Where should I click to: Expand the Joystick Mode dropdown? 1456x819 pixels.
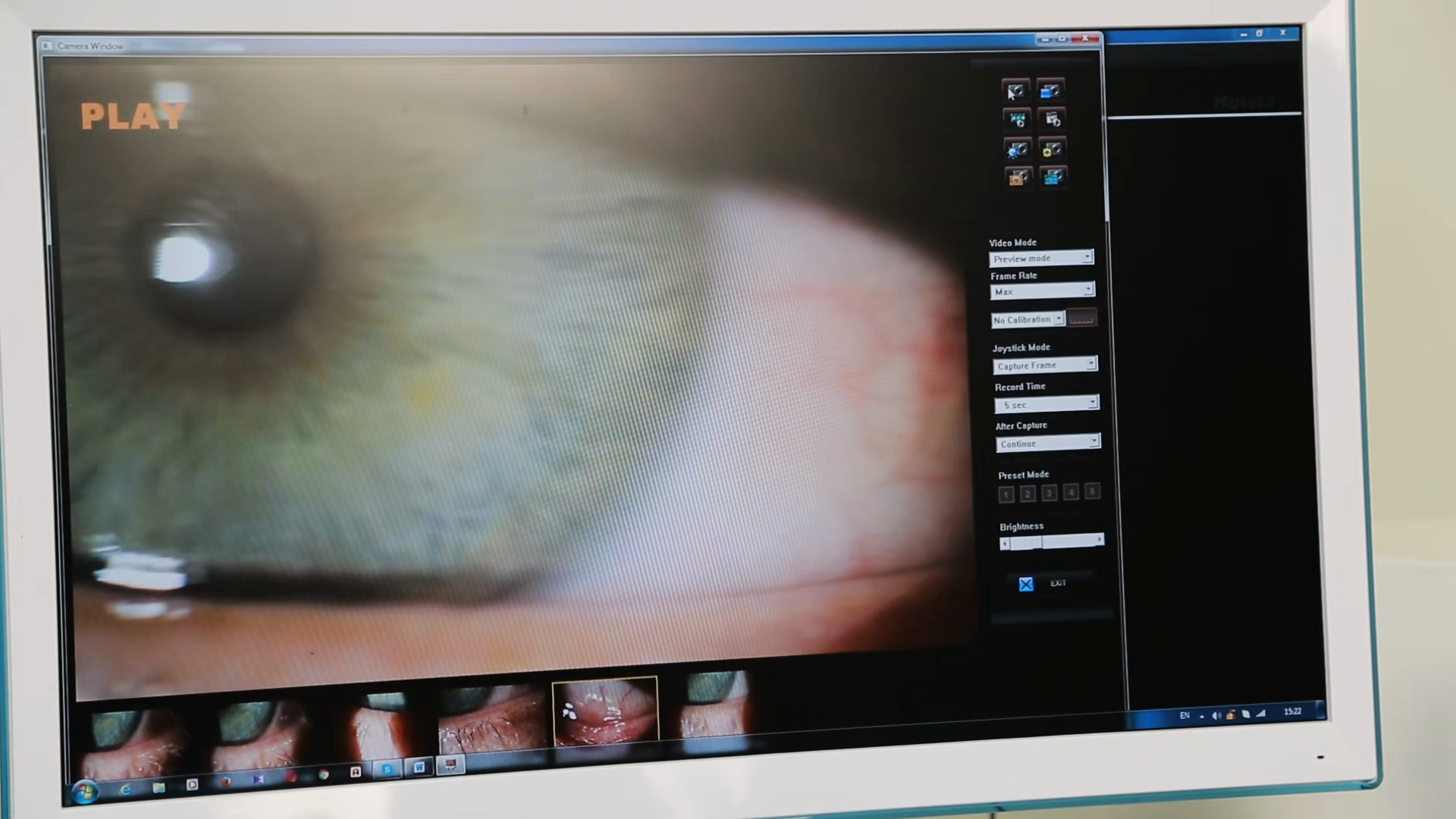pyautogui.click(x=1045, y=366)
